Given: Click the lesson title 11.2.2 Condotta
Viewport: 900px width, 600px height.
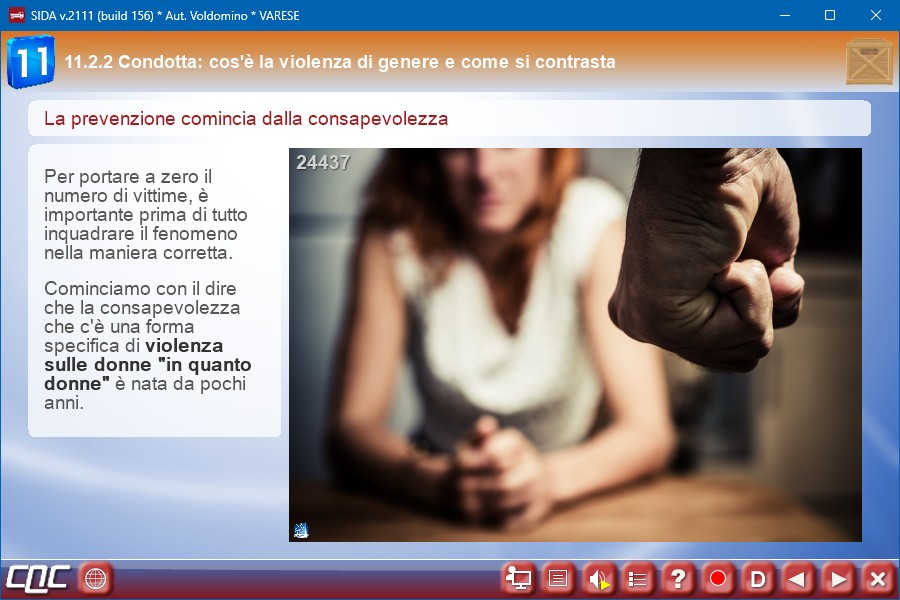Looking at the screenshot, I should coord(340,62).
